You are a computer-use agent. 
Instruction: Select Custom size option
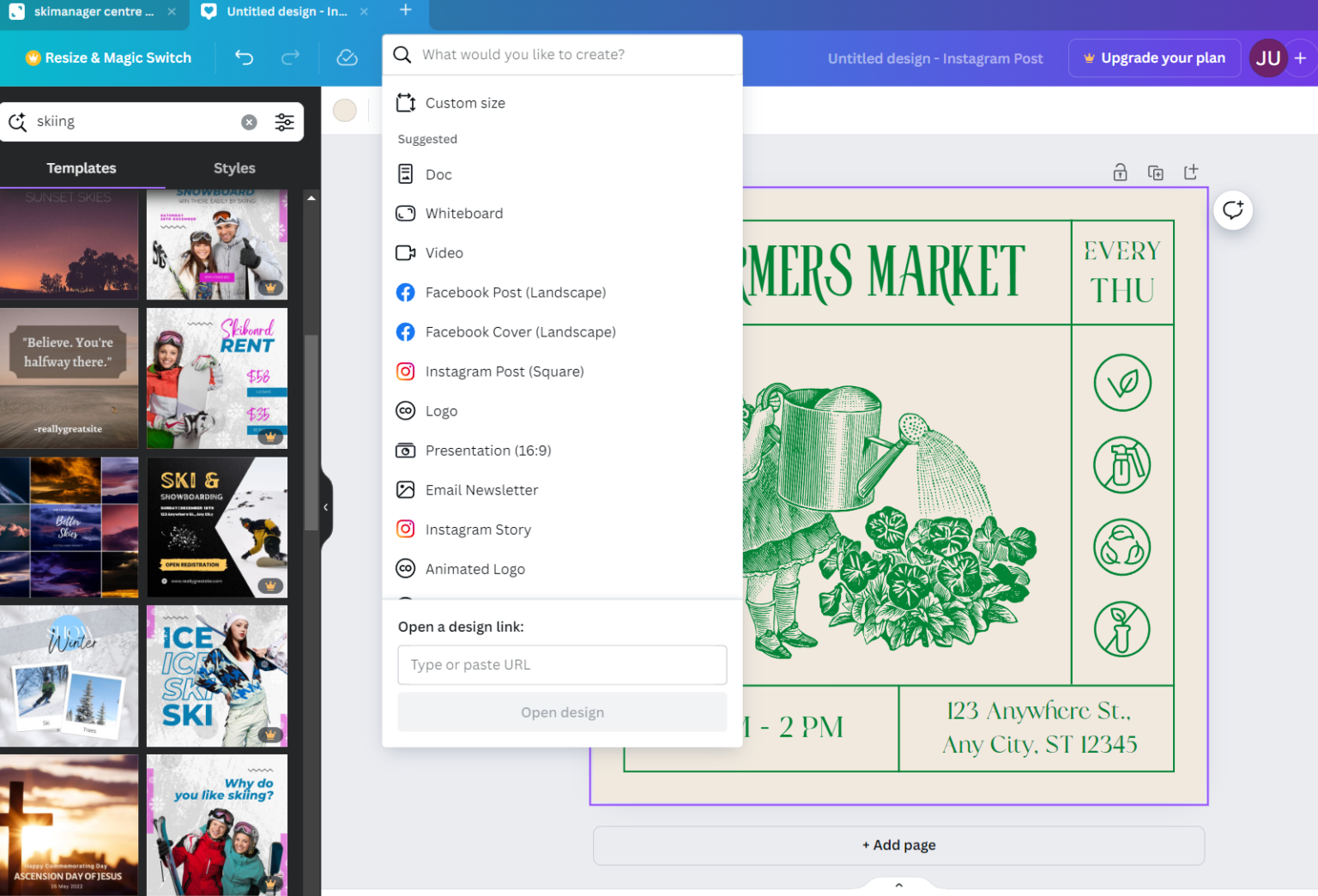tap(465, 103)
